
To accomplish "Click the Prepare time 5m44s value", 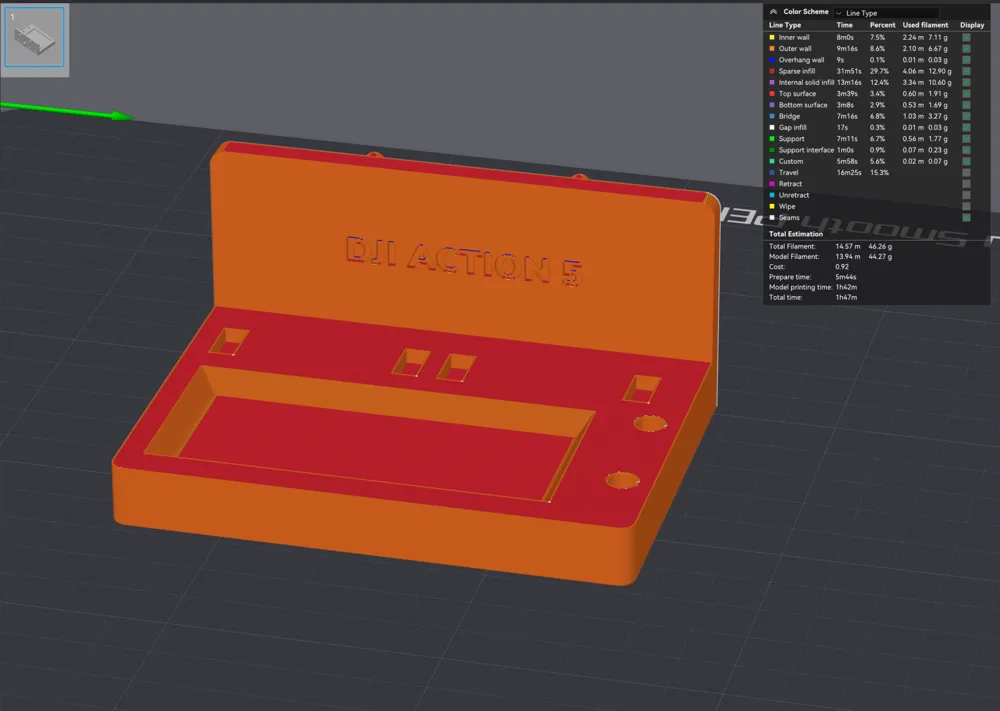I will pyautogui.click(x=846, y=277).
